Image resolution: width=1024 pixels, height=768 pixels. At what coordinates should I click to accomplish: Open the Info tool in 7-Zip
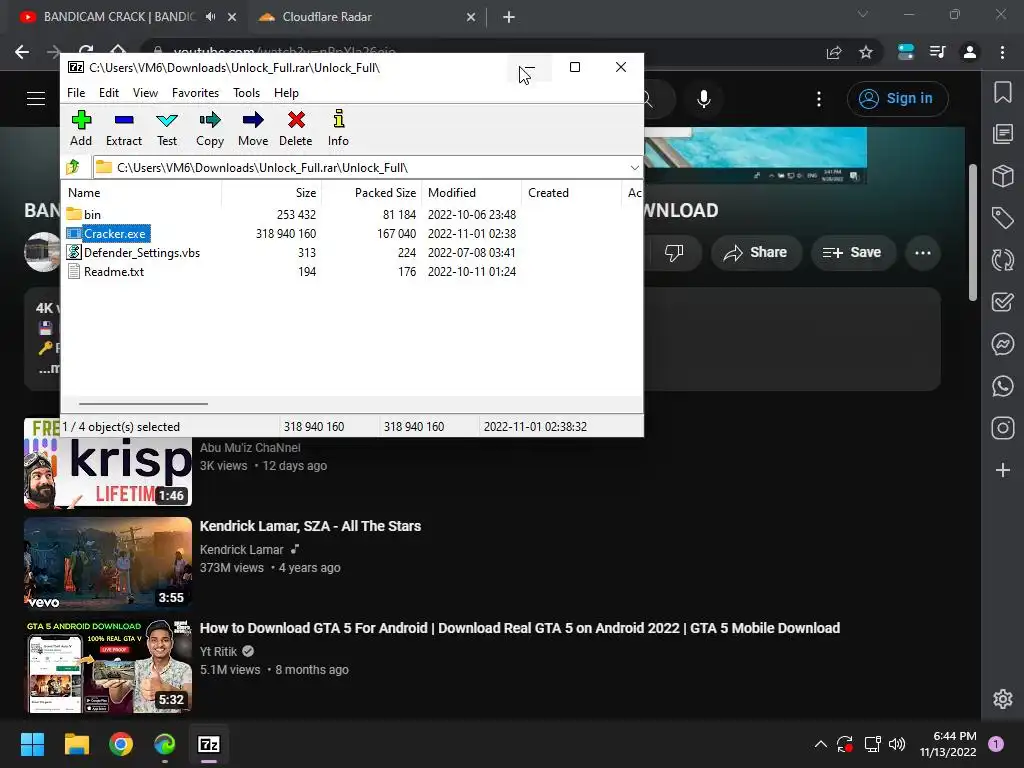[338, 129]
